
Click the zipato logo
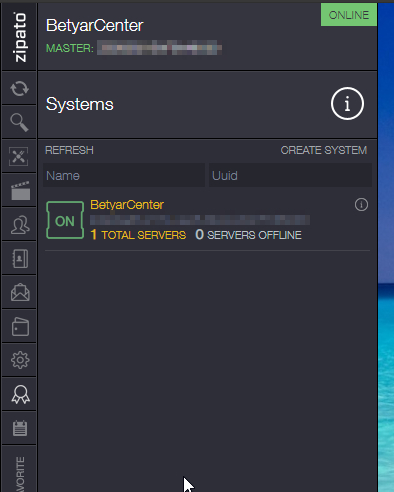(19, 37)
